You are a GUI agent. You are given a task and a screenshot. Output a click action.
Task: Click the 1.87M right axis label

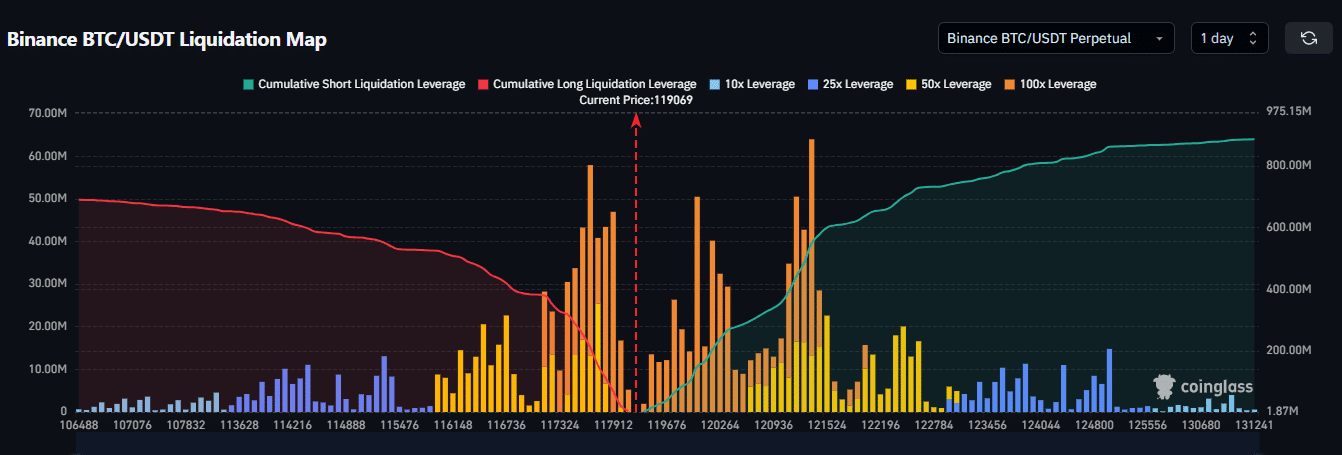[1282, 412]
